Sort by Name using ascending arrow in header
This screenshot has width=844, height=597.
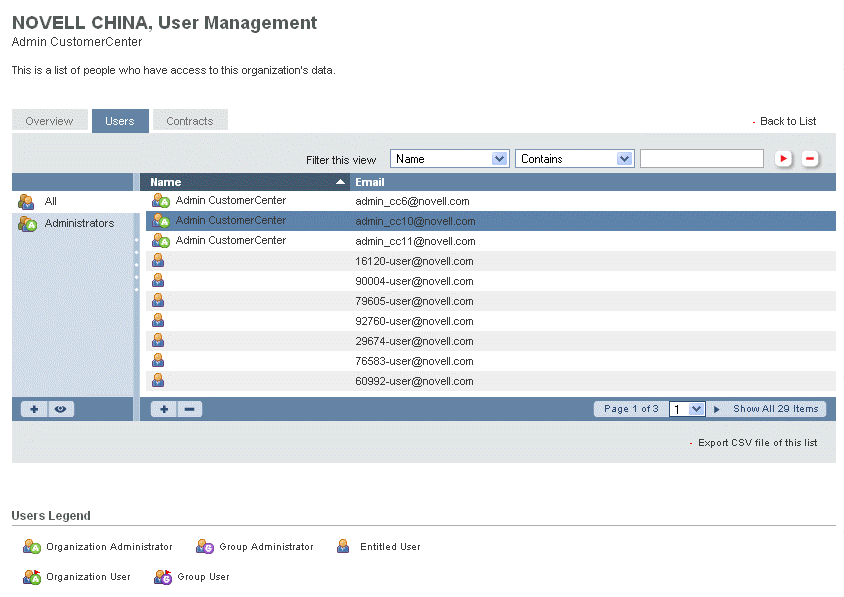coord(341,182)
